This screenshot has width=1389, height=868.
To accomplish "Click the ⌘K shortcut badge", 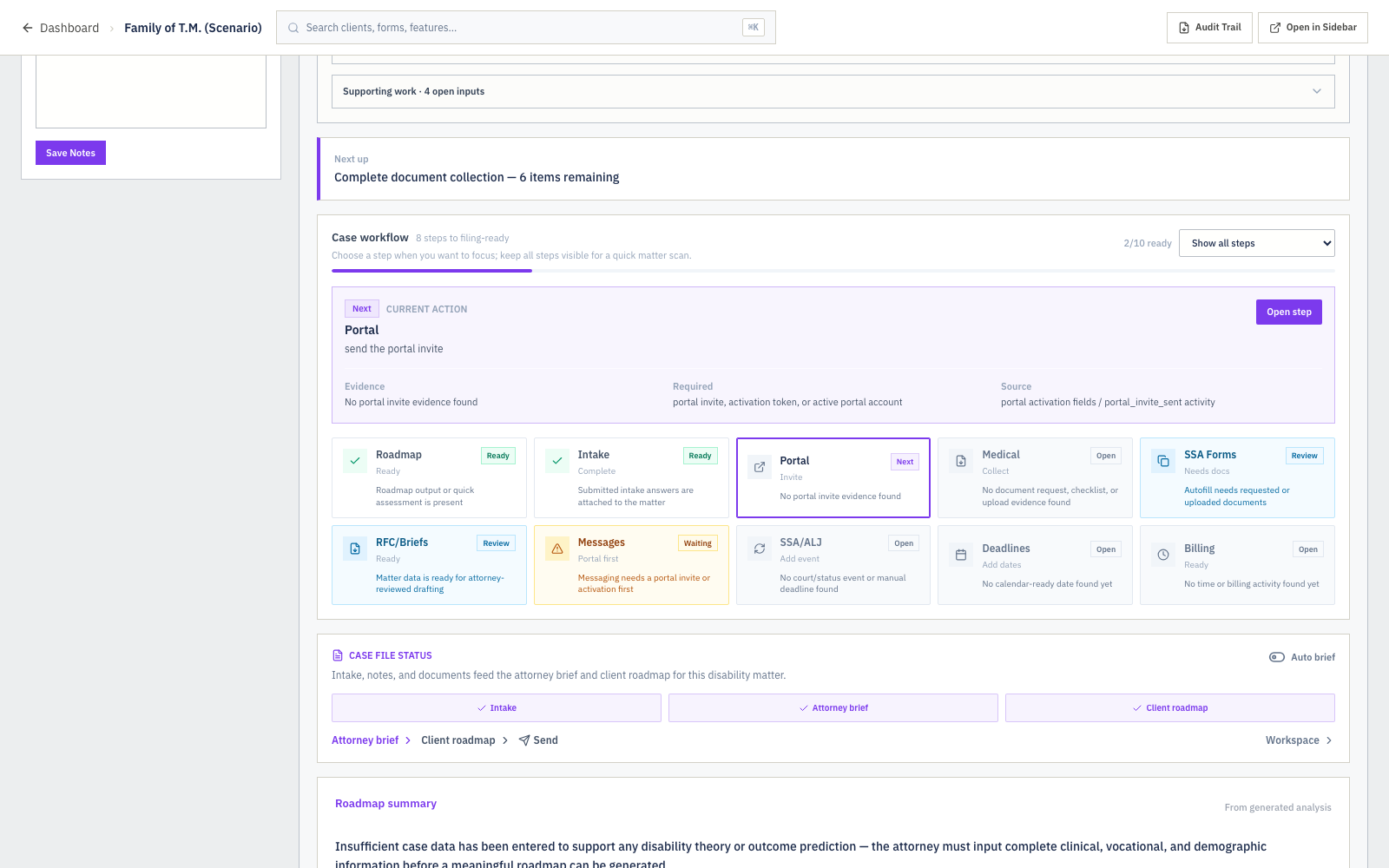I will [x=754, y=28].
